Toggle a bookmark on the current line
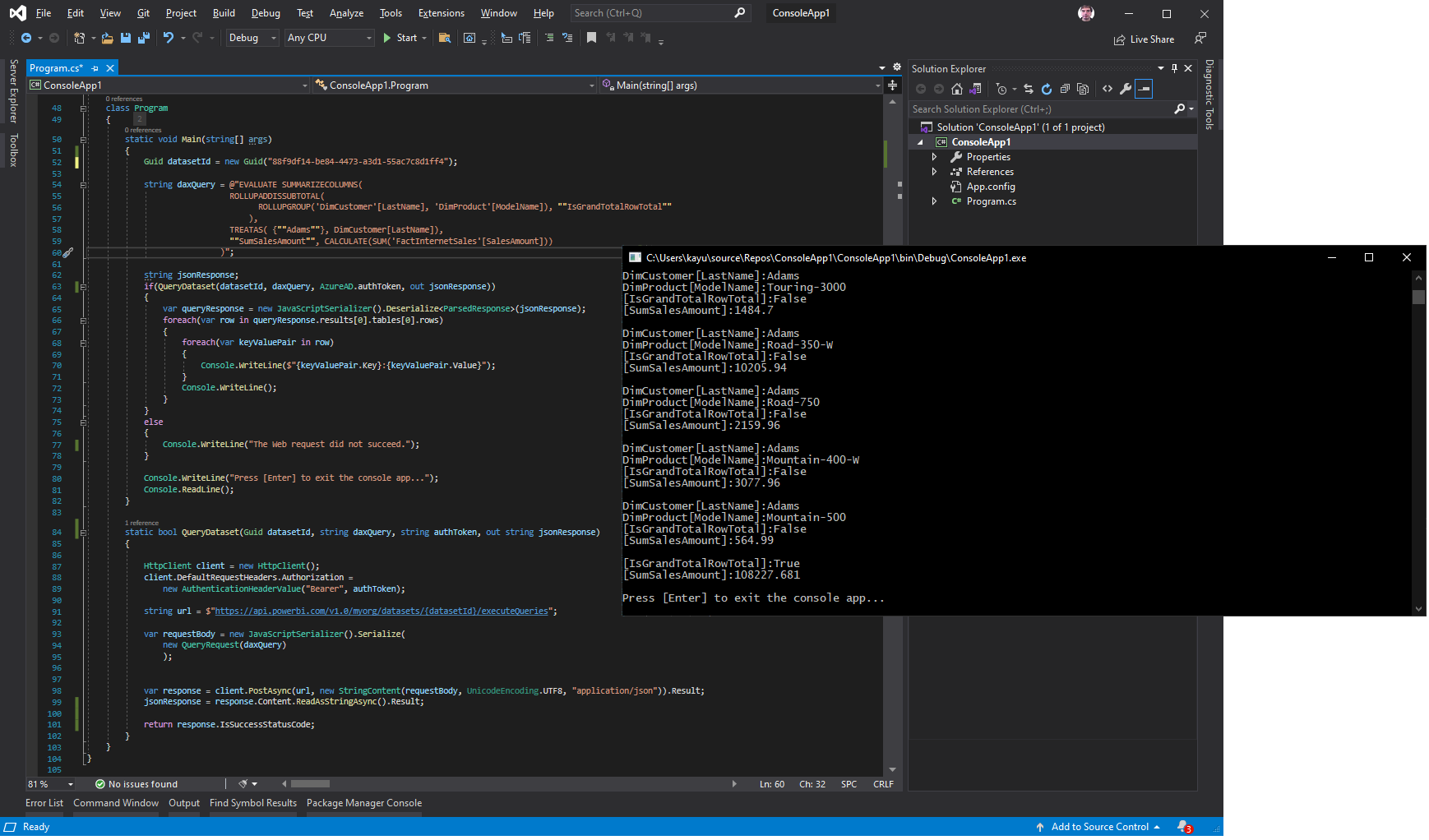The image size is (1429, 840). click(x=591, y=38)
